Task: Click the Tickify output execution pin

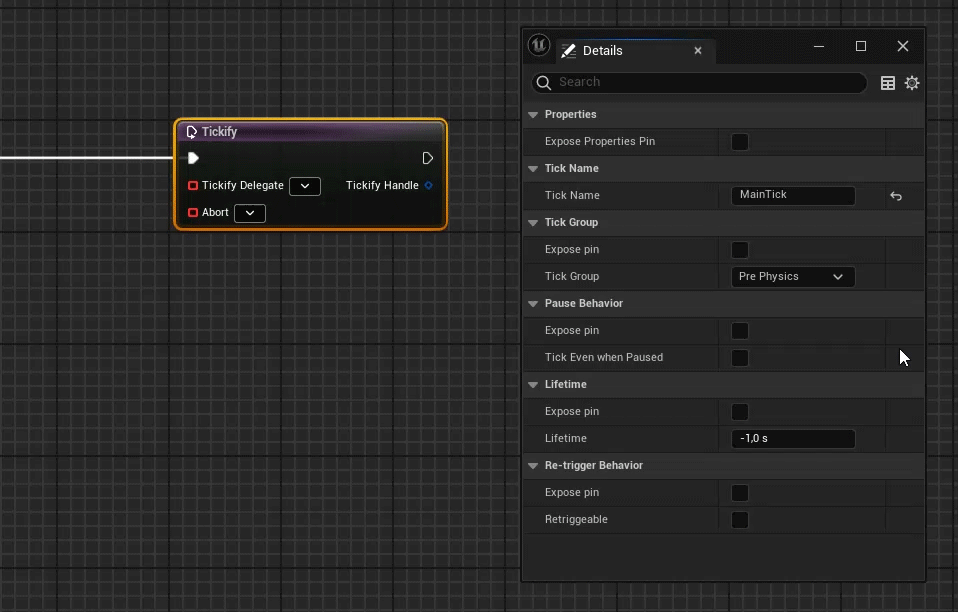Action: [428, 158]
